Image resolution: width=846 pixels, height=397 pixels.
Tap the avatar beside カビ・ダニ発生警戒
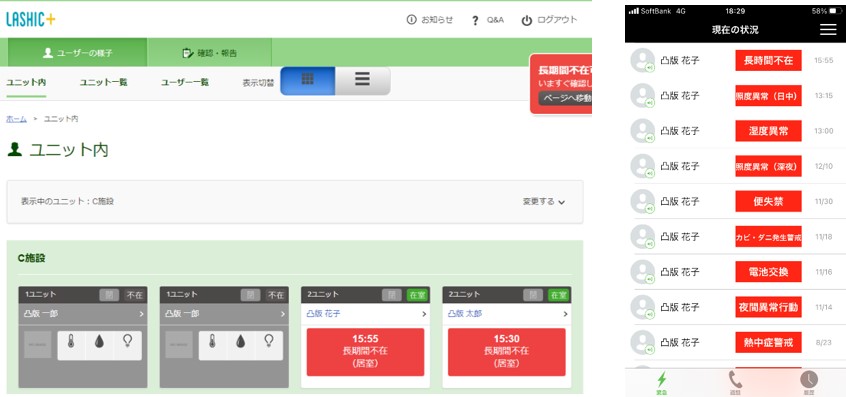643,237
